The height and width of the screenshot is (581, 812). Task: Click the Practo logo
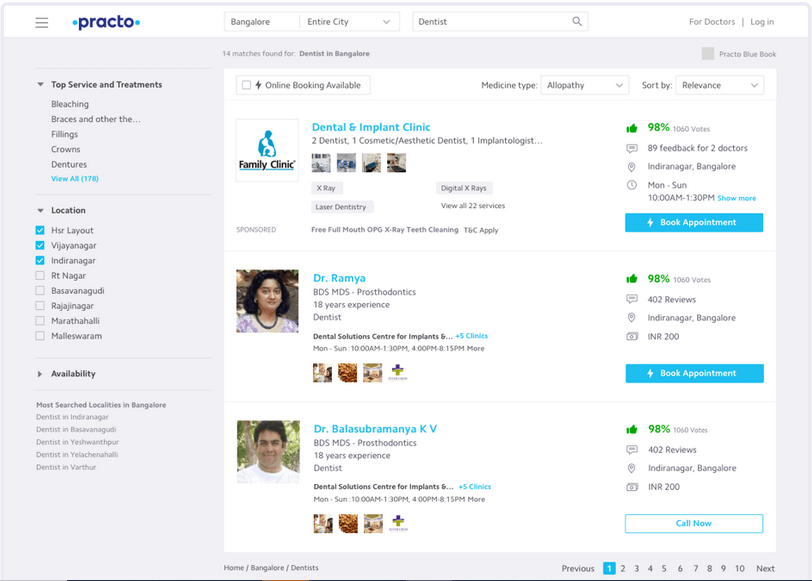click(x=106, y=22)
